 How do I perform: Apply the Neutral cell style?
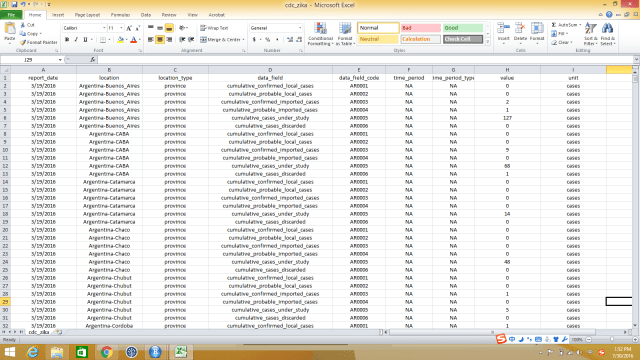pos(378,39)
